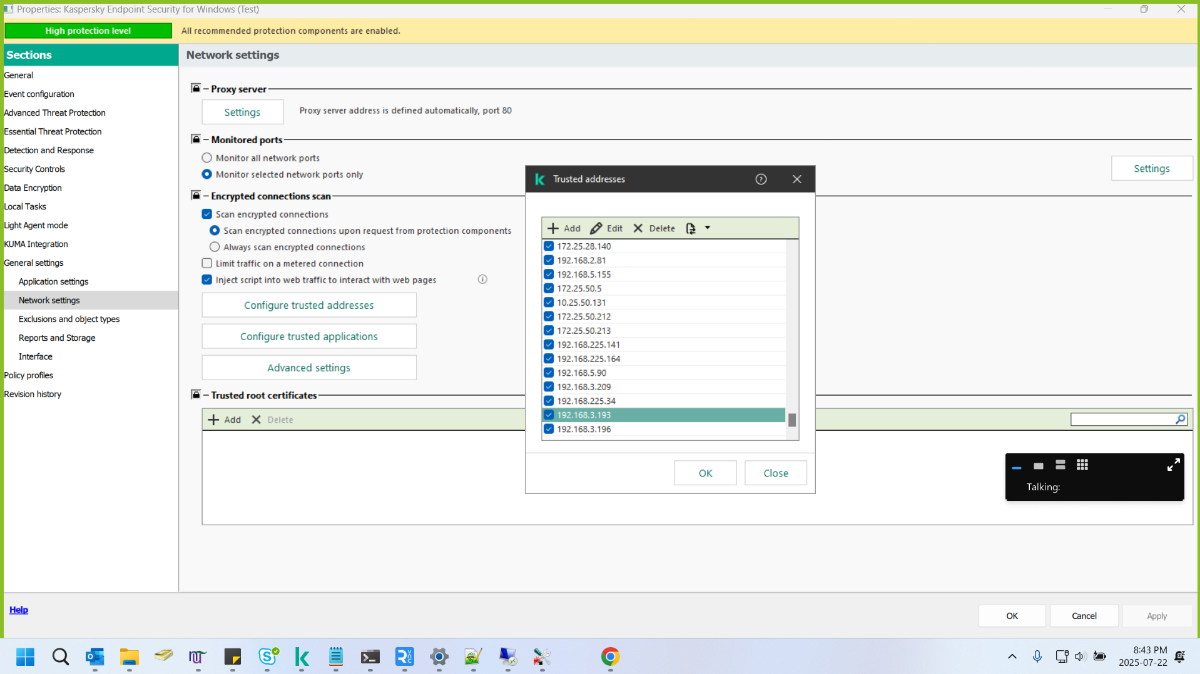Image resolution: width=1200 pixels, height=674 pixels.
Task: Enable Limit traffic on a metered connection
Action: coord(207,263)
